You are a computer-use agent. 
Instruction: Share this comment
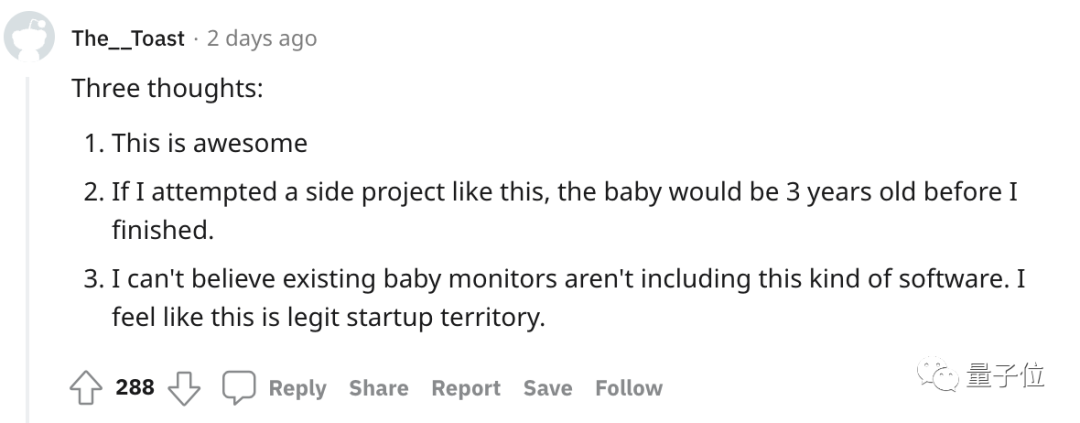click(x=378, y=388)
